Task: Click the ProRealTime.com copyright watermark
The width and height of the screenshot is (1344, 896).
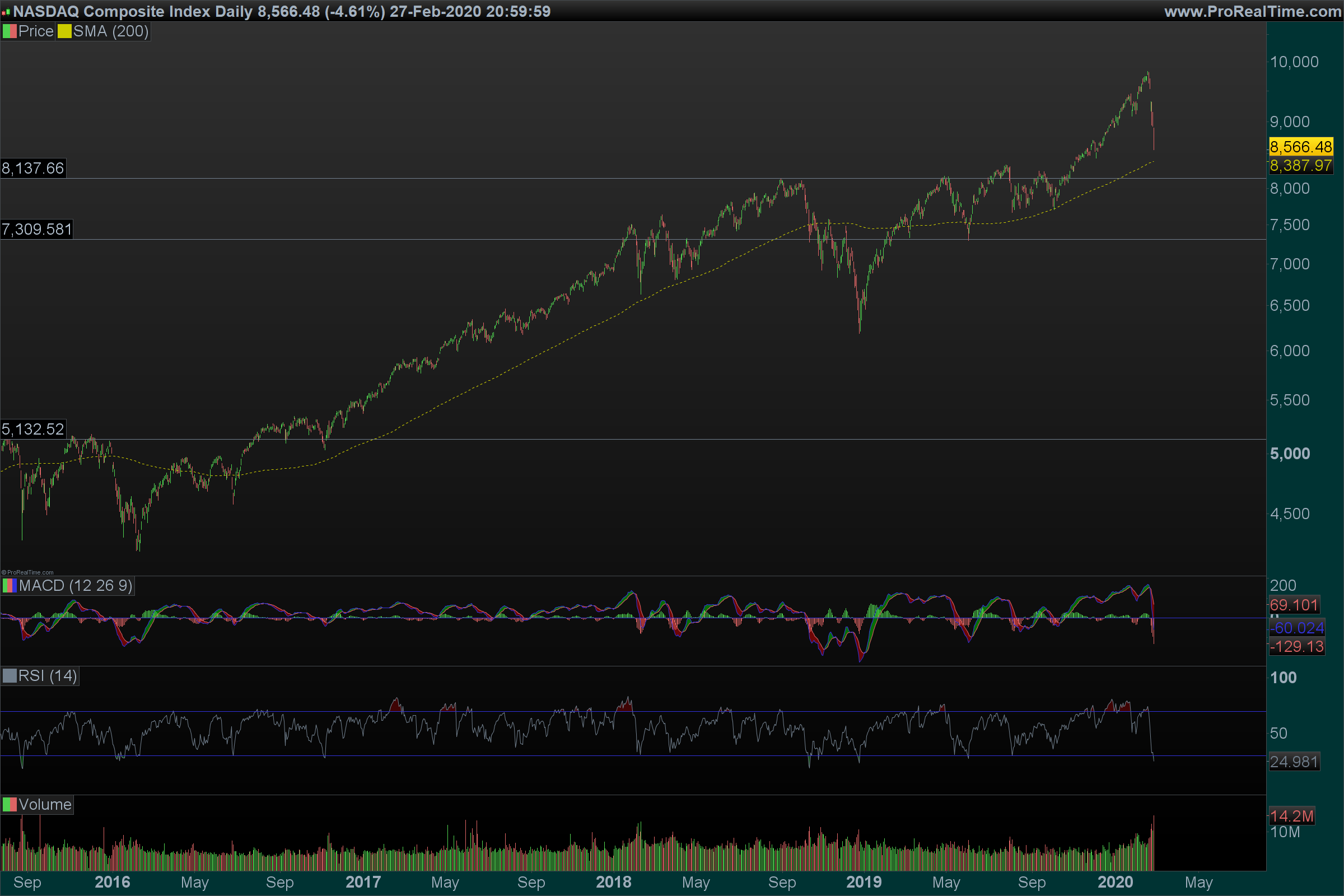Action: click(27, 572)
